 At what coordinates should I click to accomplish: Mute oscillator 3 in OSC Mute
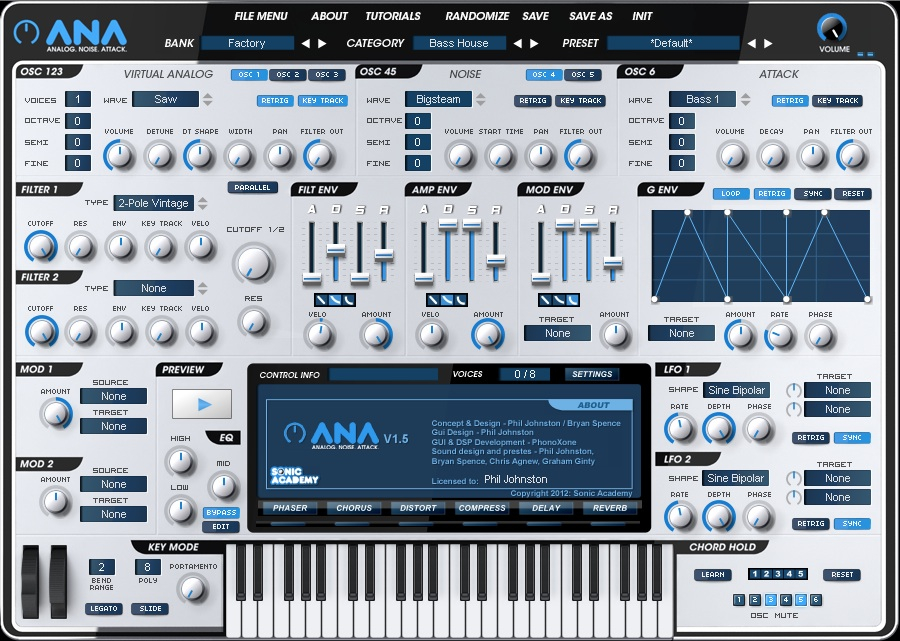coord(770,600)
